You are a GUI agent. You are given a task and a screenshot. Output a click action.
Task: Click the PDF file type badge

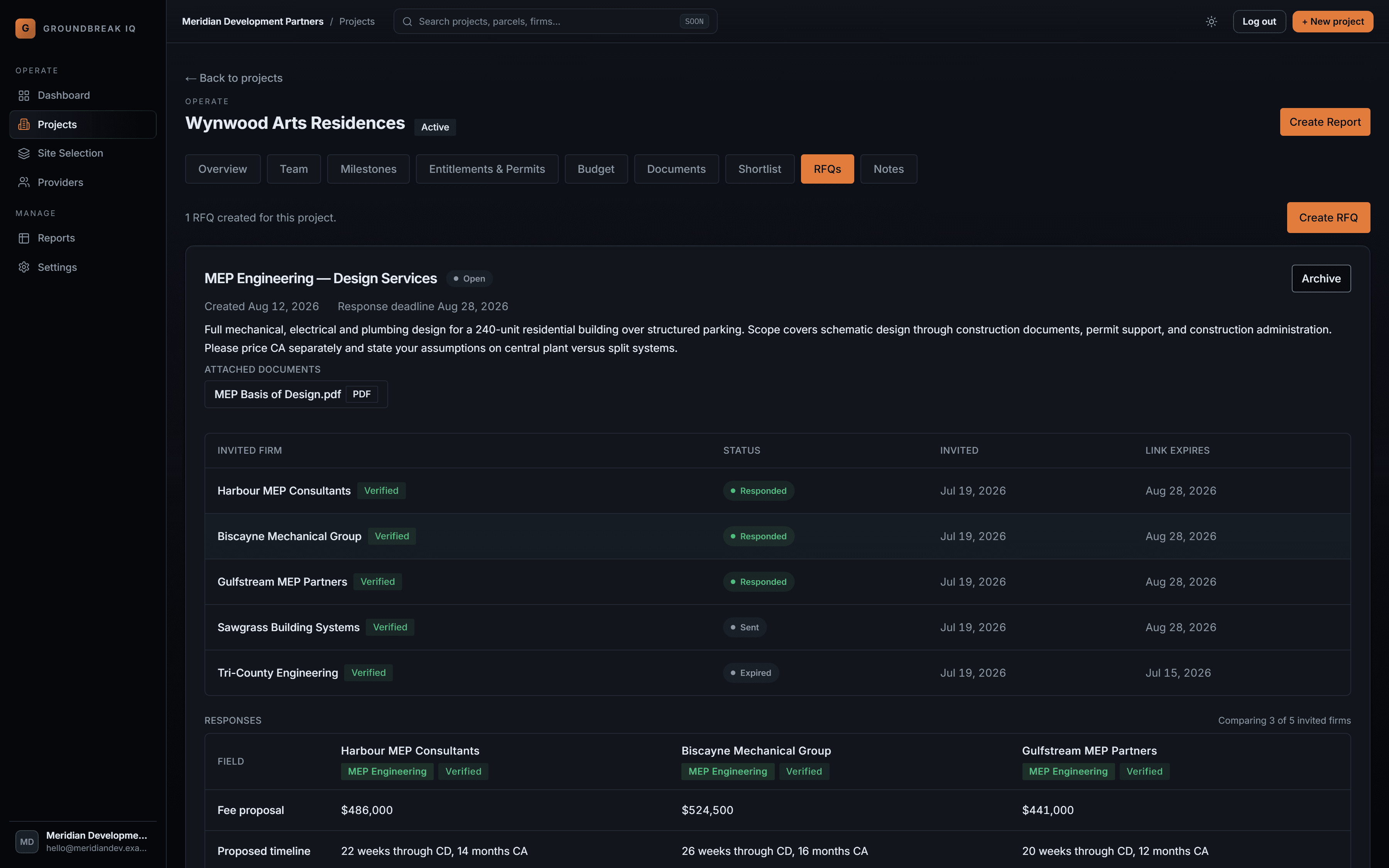(362, 394)
